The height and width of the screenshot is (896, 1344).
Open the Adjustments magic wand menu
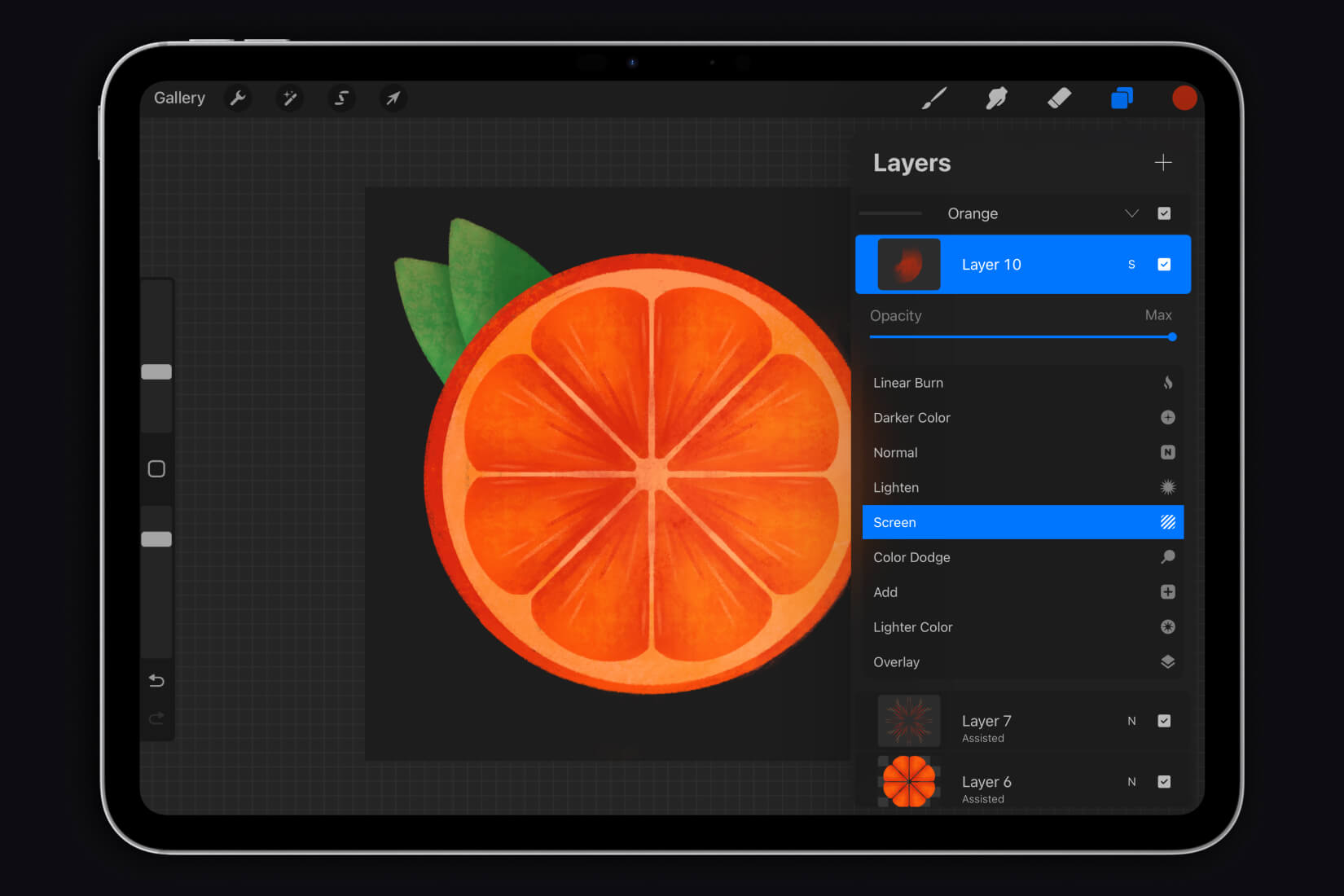pyautogui.click(x=289, y=99)
